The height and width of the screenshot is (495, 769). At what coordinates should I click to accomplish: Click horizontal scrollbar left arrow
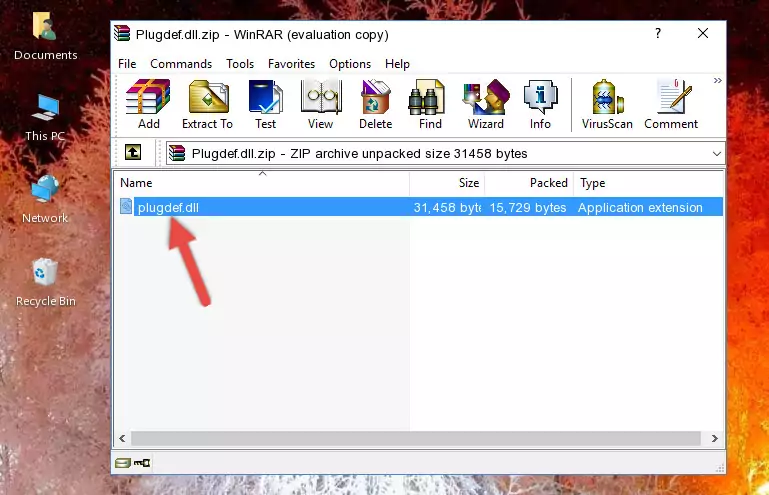click(123, 438)
